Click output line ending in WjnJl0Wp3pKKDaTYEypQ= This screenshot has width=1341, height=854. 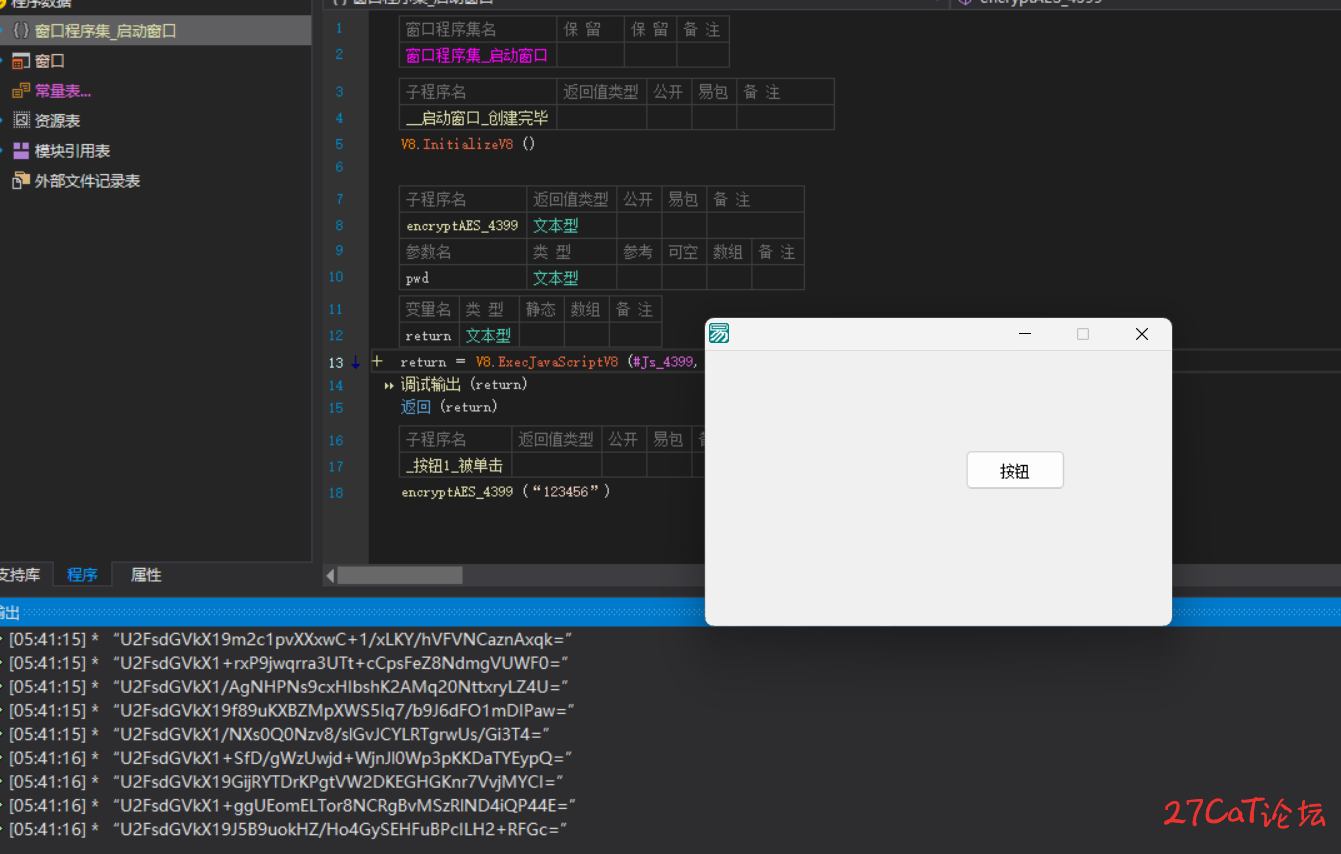click(291, 758)
